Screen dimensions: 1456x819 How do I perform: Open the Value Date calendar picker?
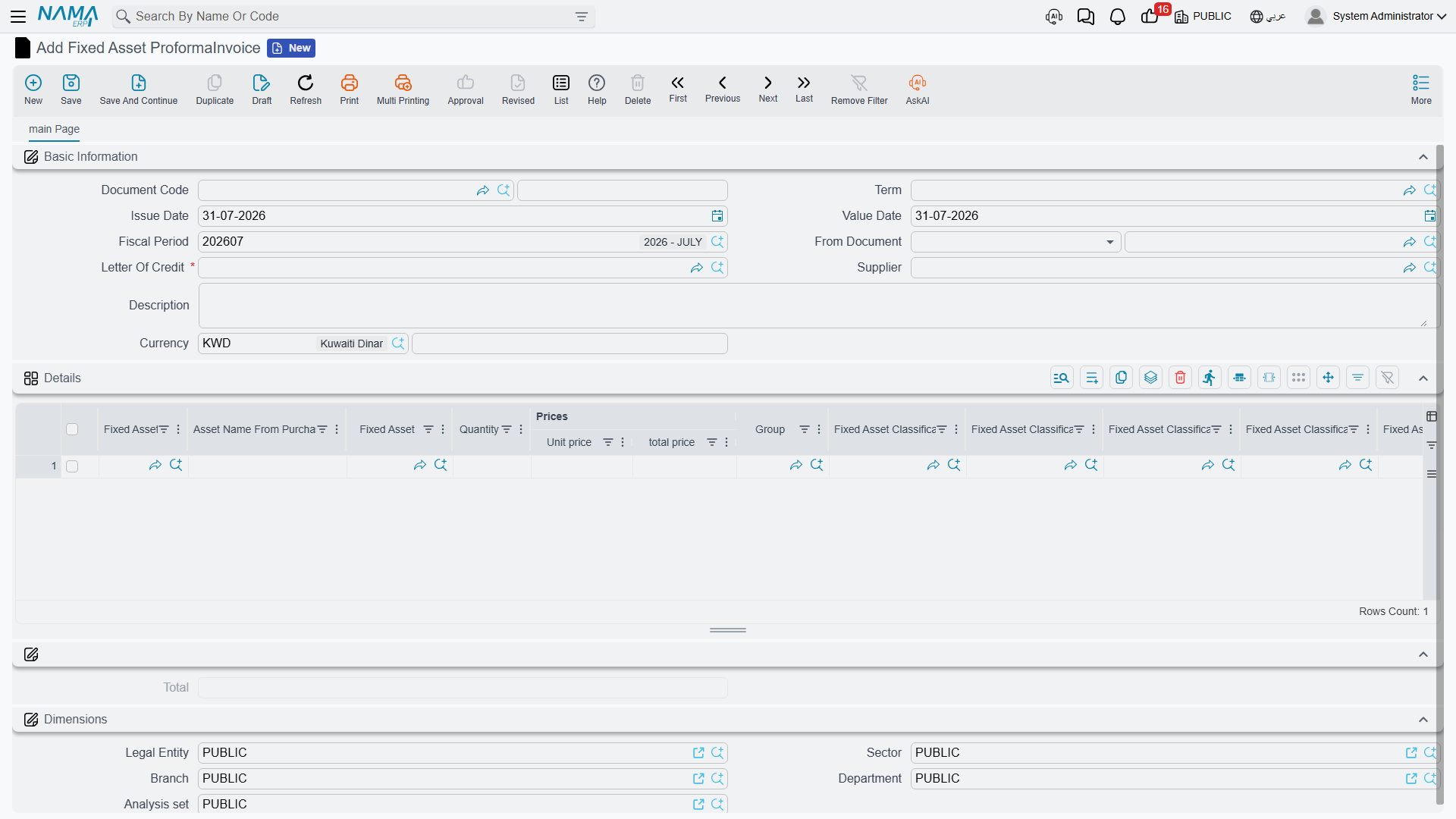point(1430,216)
